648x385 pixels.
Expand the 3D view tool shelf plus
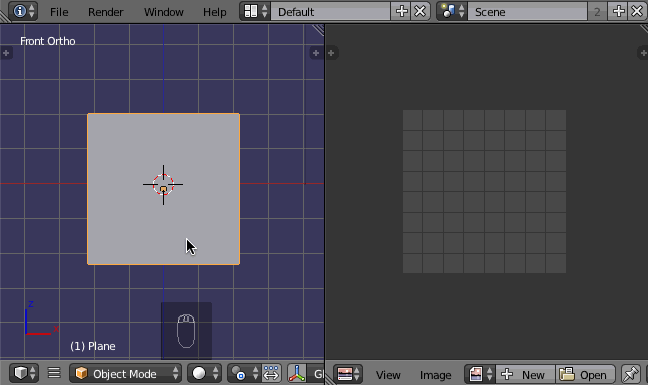point(6,53)
